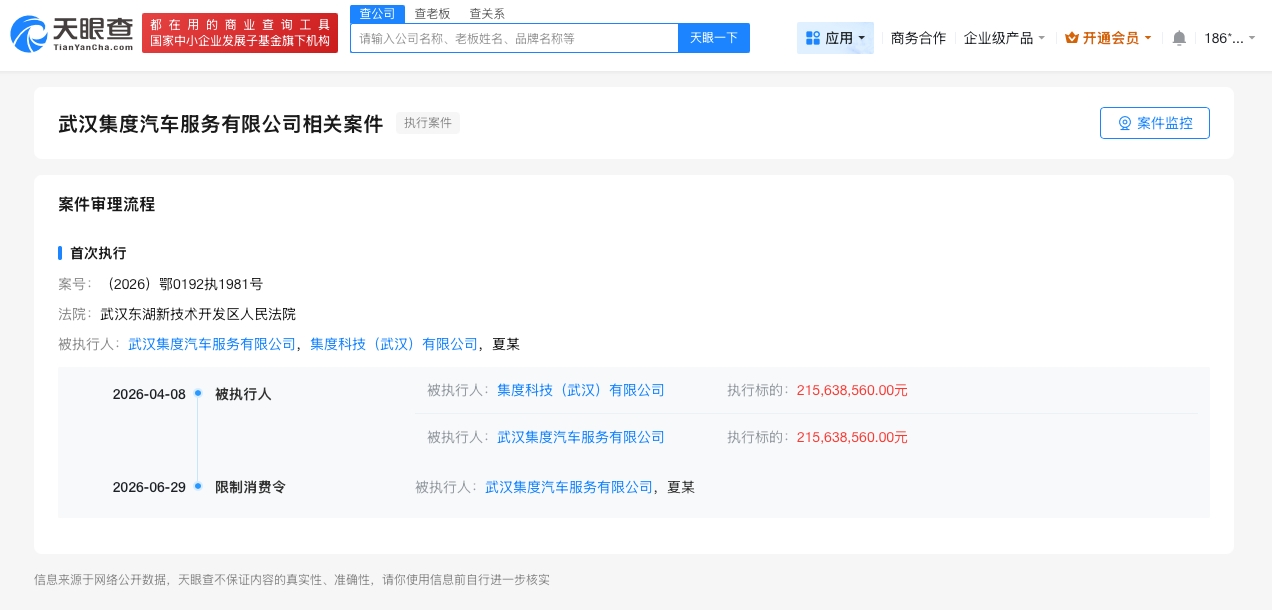Click the 2026-04-08 timeline date
Image resolution: width=1272 pixels, height=610 pixels.
tap(149, 394)
